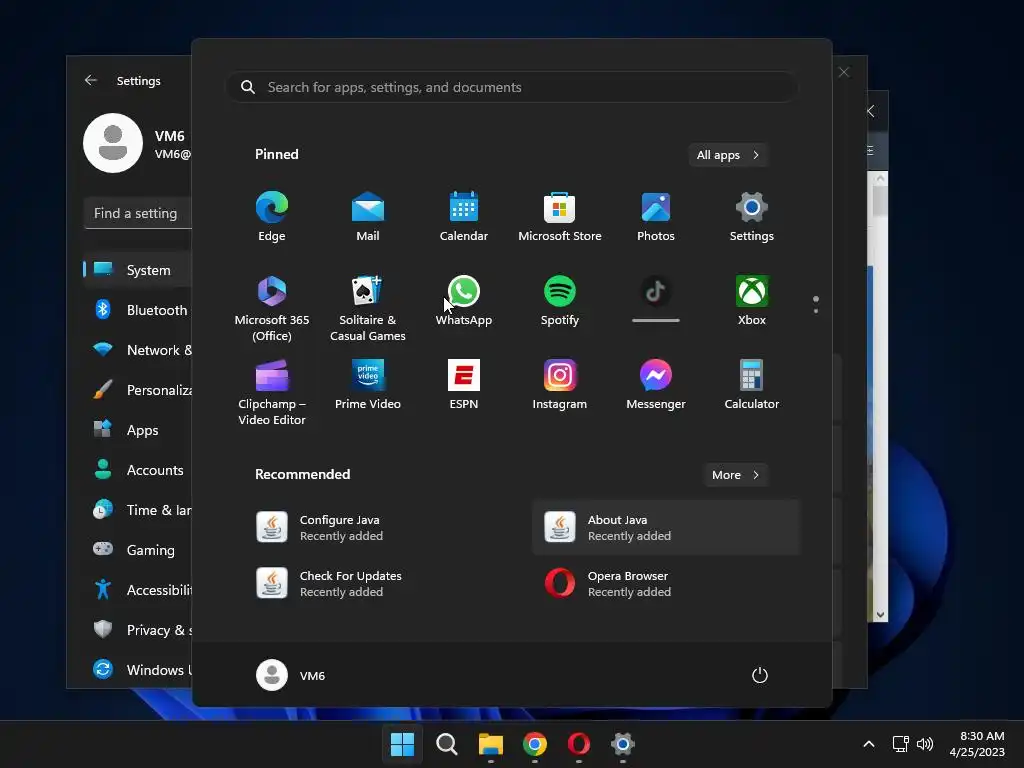This screenshot has height=768, width=1024.
Task: Open Apps in Settings sidebar
Action: pos(137,430)
